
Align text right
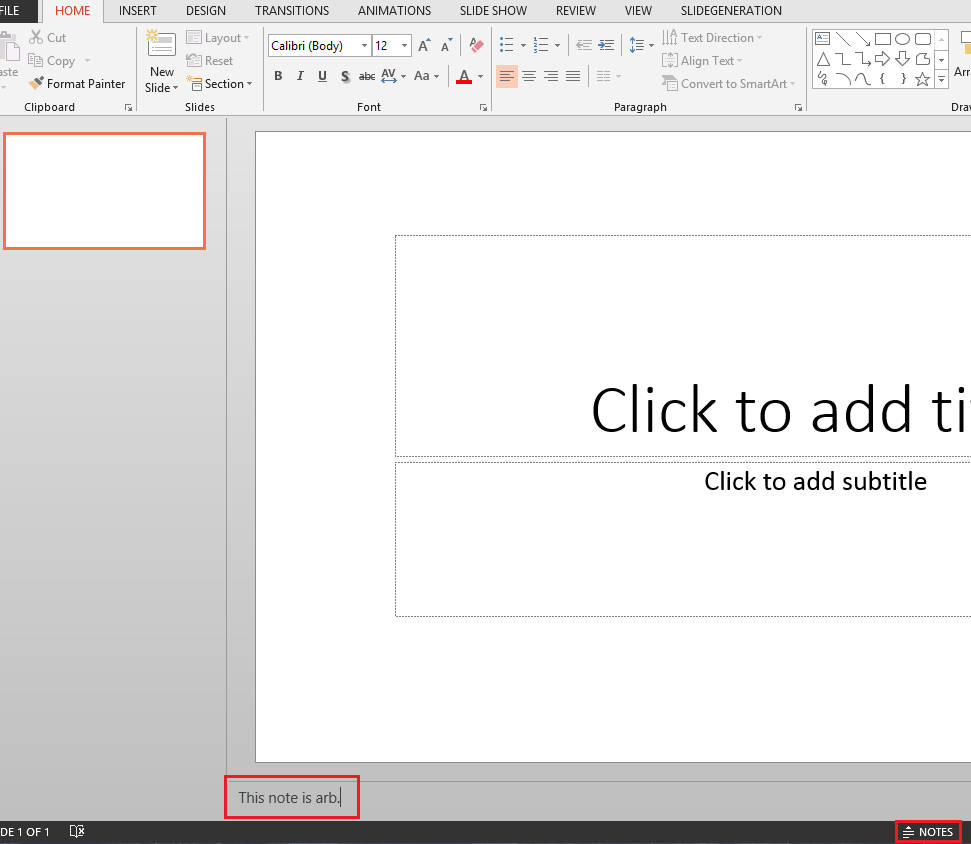pyautogui.click(x=551, y=76)
